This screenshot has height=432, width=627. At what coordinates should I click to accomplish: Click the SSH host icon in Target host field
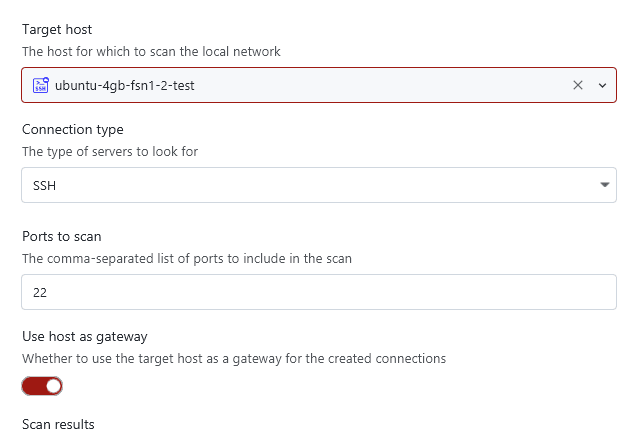pos(41,85)
